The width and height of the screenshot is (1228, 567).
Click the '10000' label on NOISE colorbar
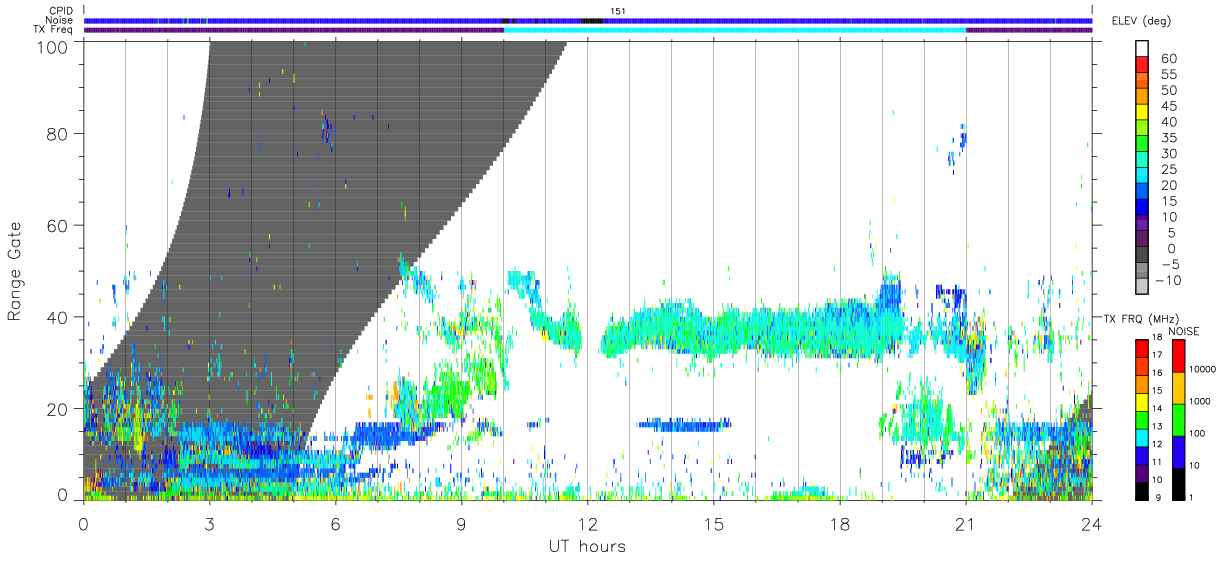pyautogui.click(x=1205, y=370)
